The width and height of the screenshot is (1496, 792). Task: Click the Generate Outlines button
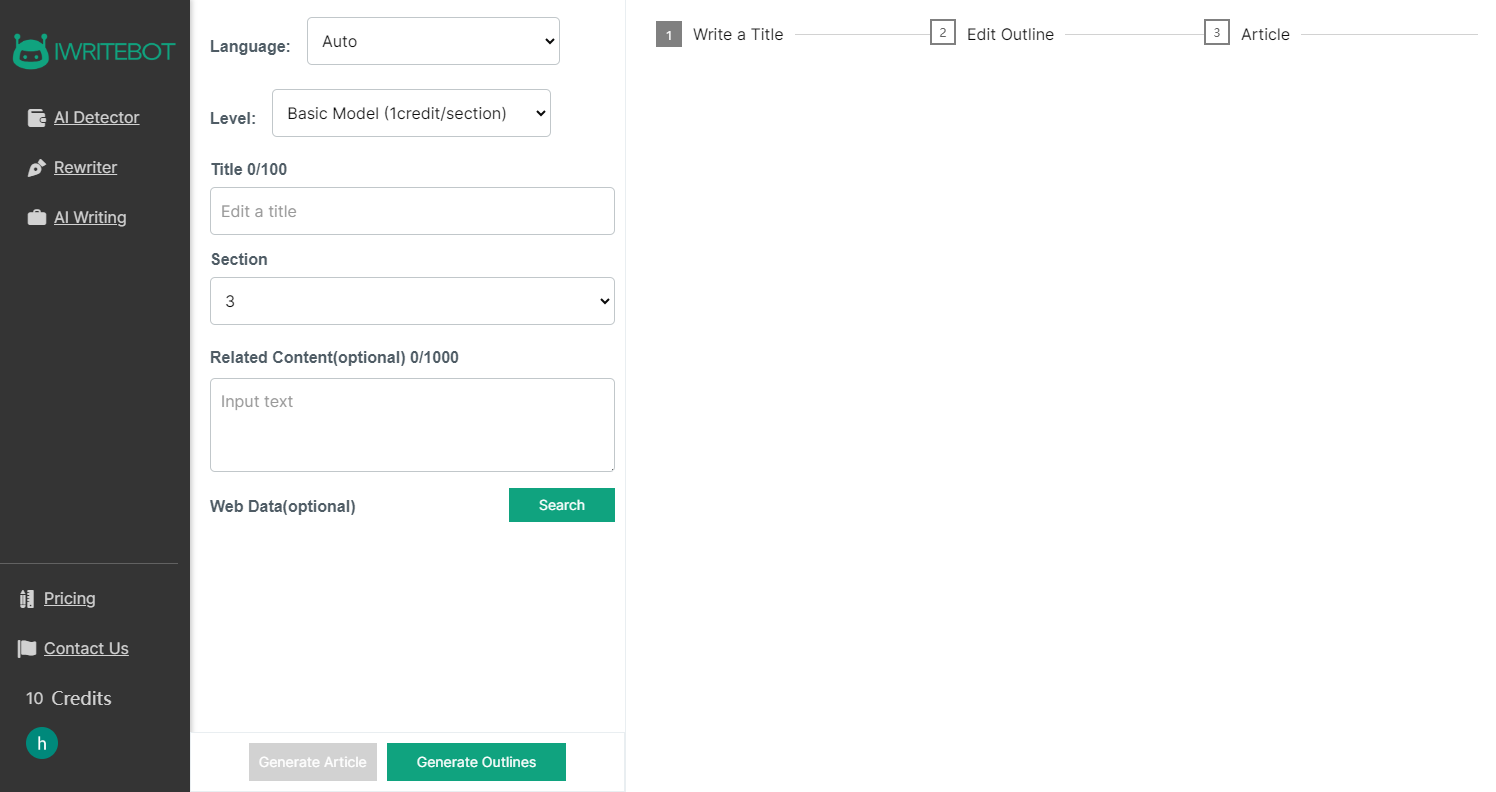(476, 762)
